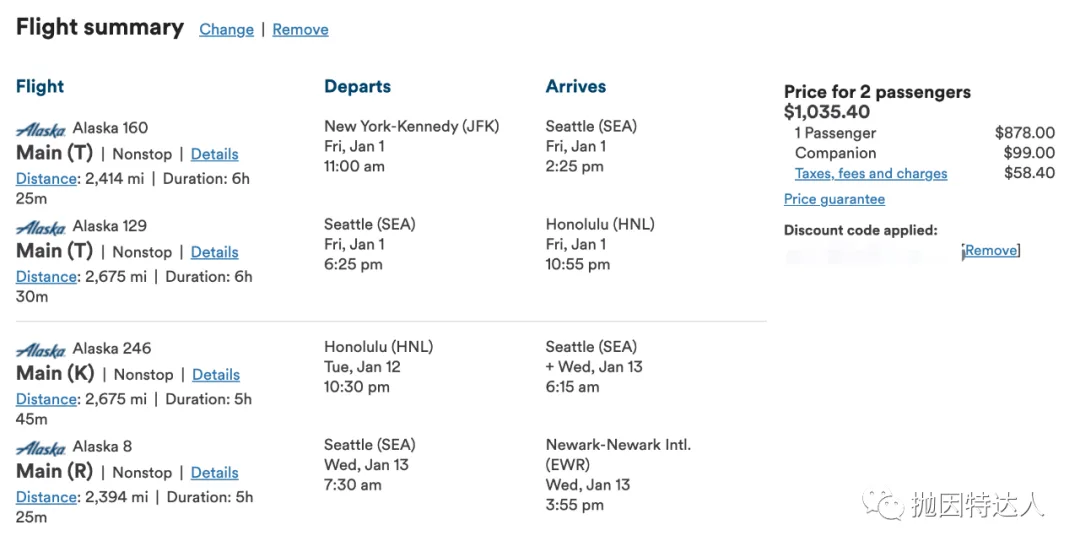Image resolution: width=1080 pixels, height=552 pixels.
Task: Click the Alaska logo beside flight 246
Action: pos(41,350)
